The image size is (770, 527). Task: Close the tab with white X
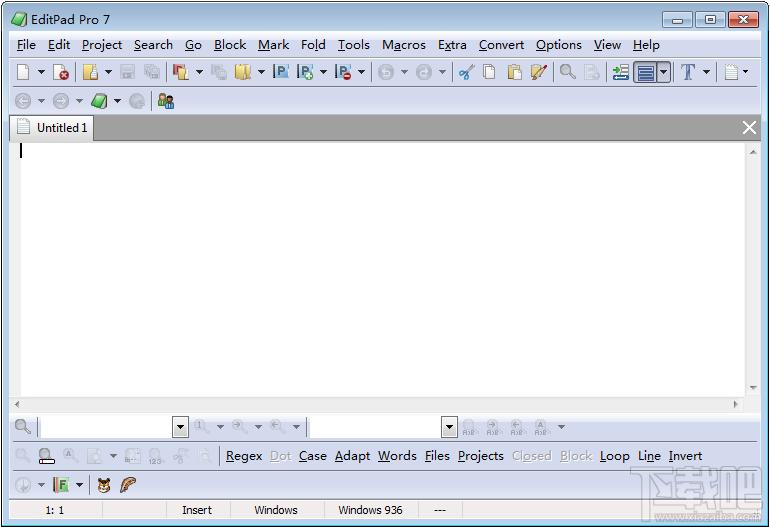click(x=749, y=128)
